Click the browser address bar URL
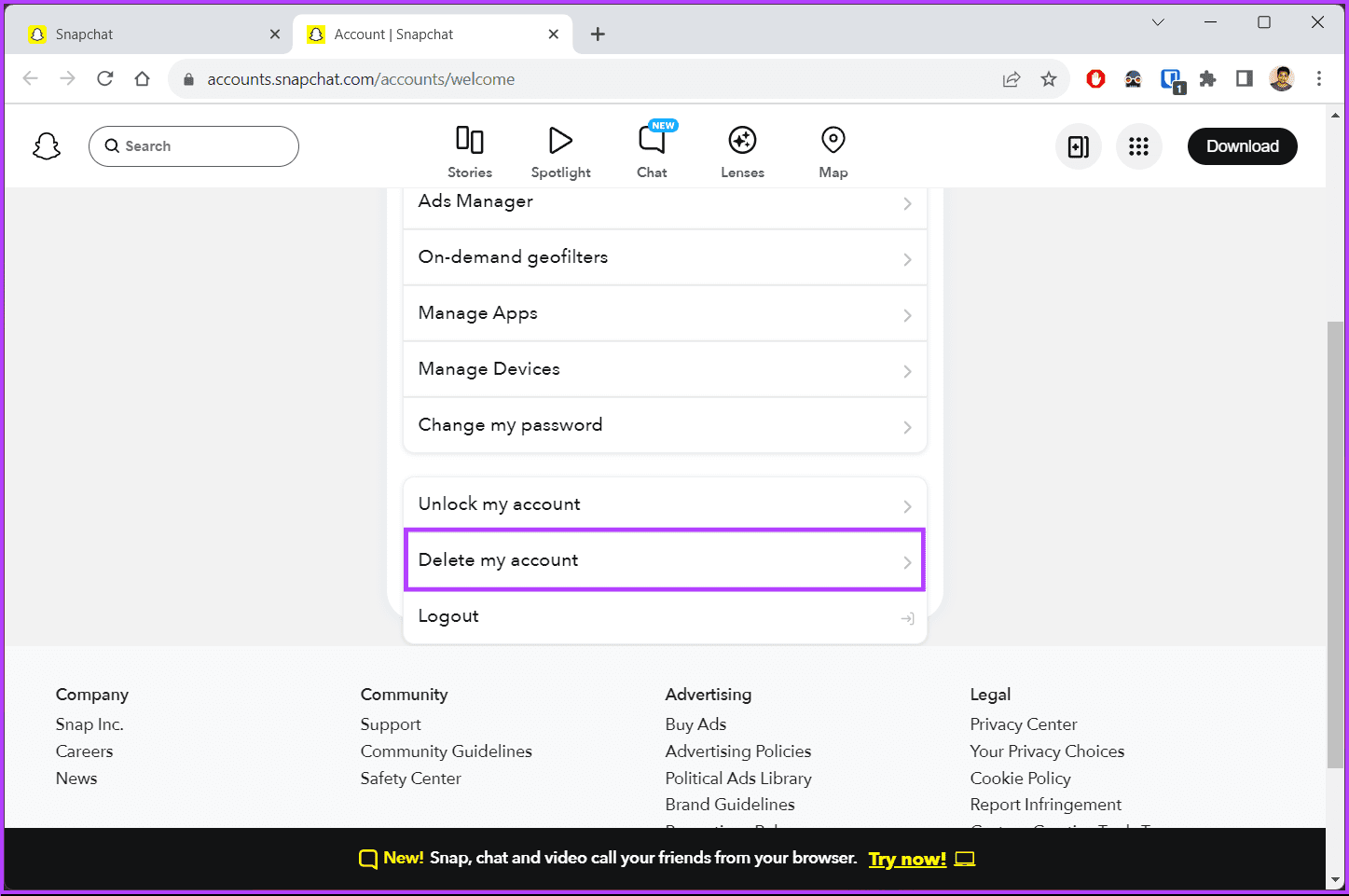The image size is (1349, 896). pos(361,79)
